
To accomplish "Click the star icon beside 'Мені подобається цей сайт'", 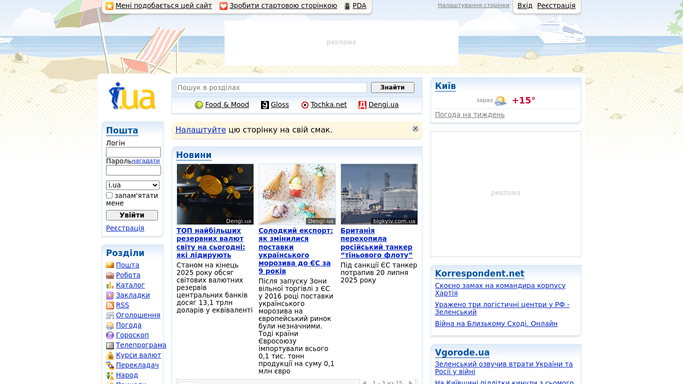I will [109, 6].
